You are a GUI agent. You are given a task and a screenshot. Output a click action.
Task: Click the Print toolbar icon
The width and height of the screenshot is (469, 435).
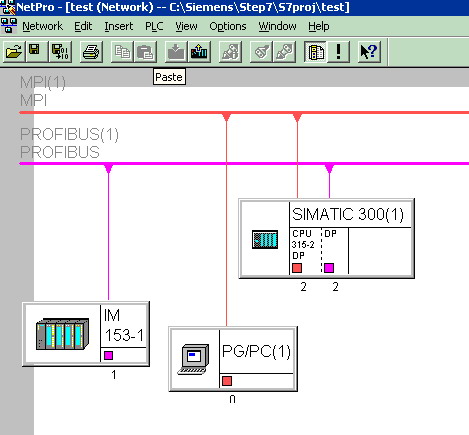(x=91, y=52)
